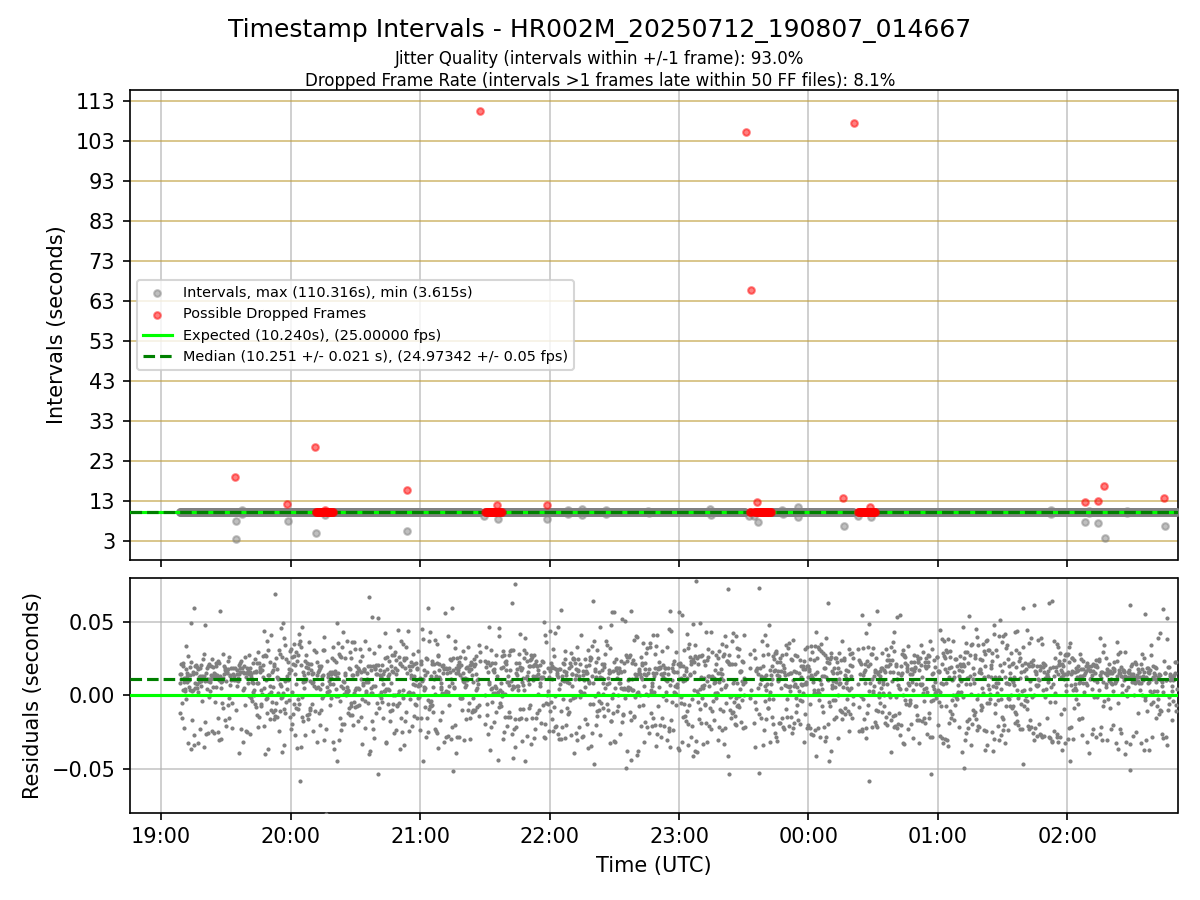
Task: Click legend entry 'Median (10.251 +/- 0.021 s)'
Action: [375, 355]
